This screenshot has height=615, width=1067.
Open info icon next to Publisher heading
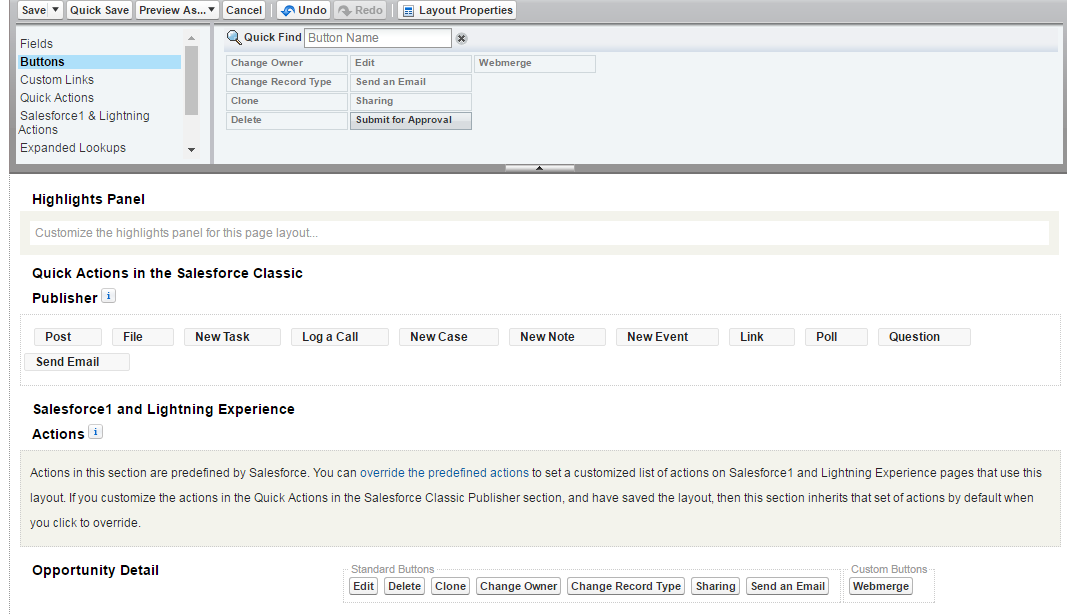108,296
